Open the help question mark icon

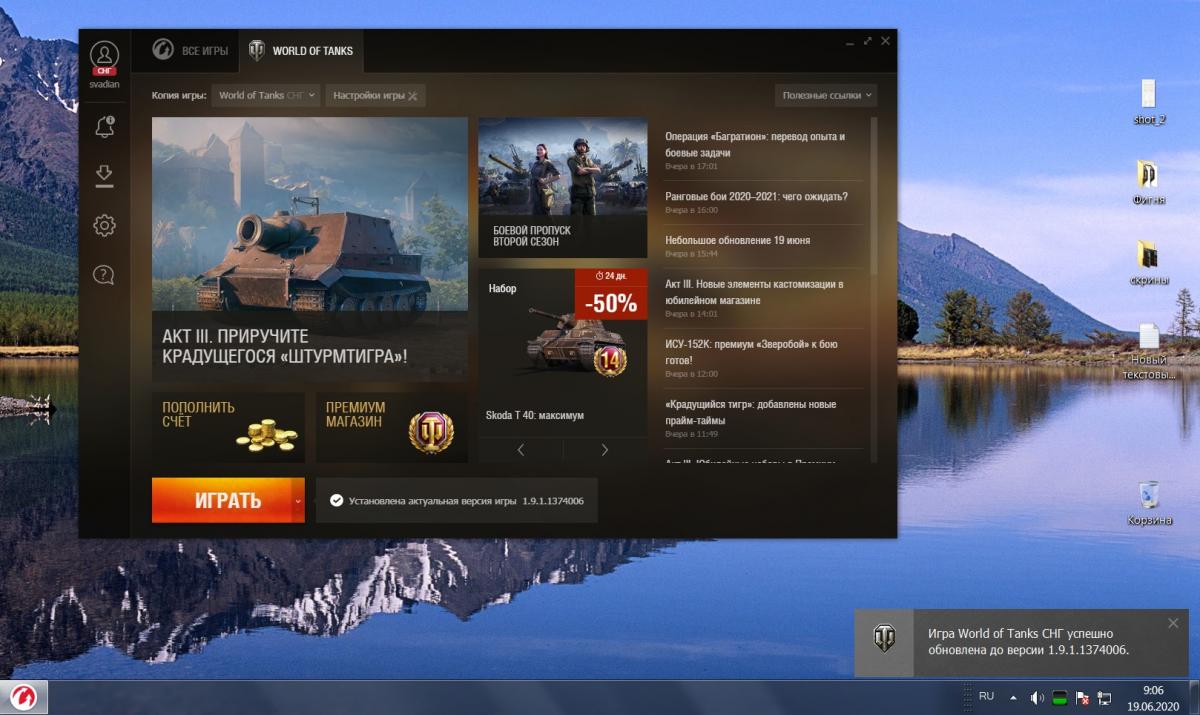coord(104,274)
